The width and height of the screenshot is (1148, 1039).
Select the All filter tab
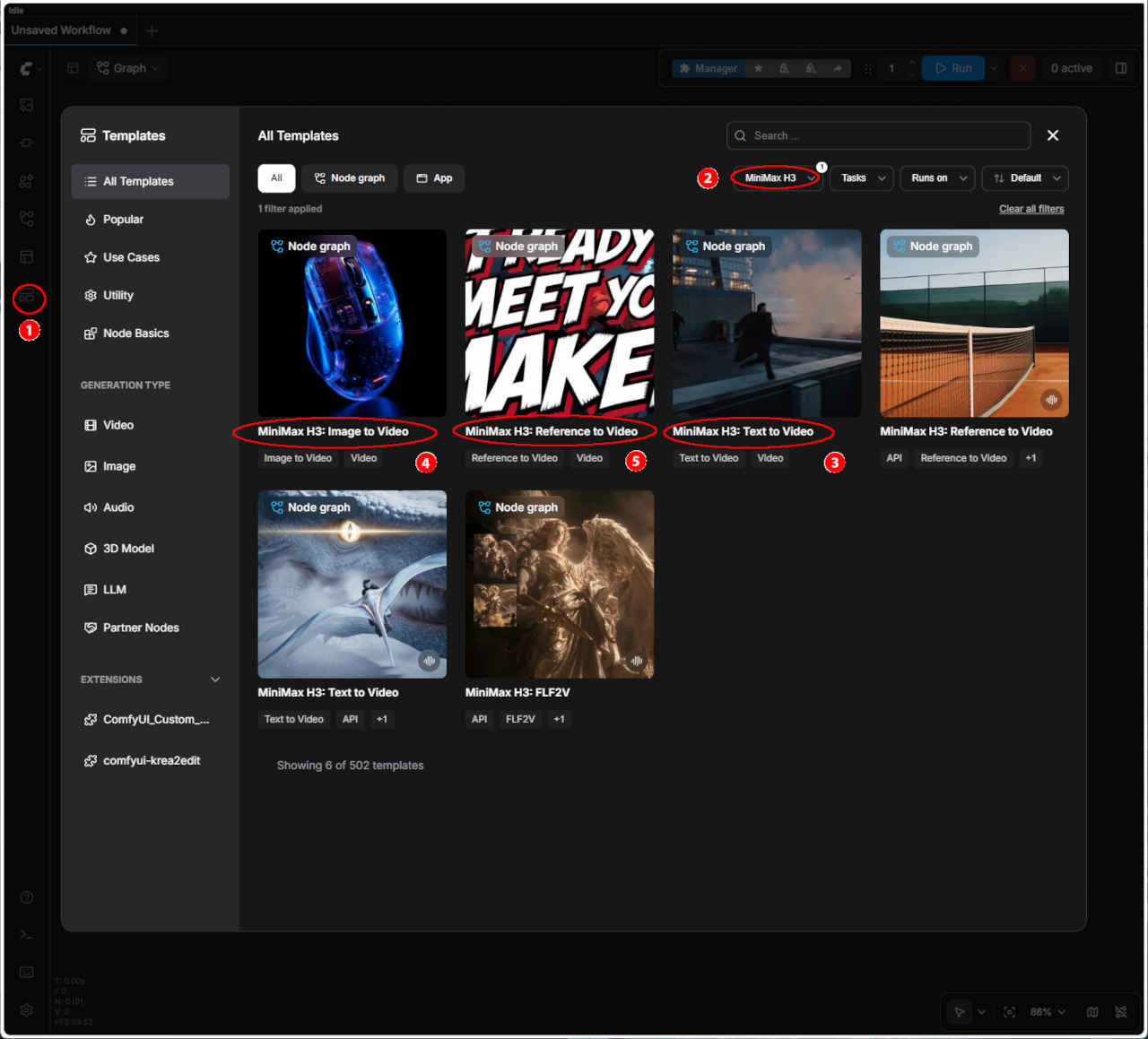point(276,178)
